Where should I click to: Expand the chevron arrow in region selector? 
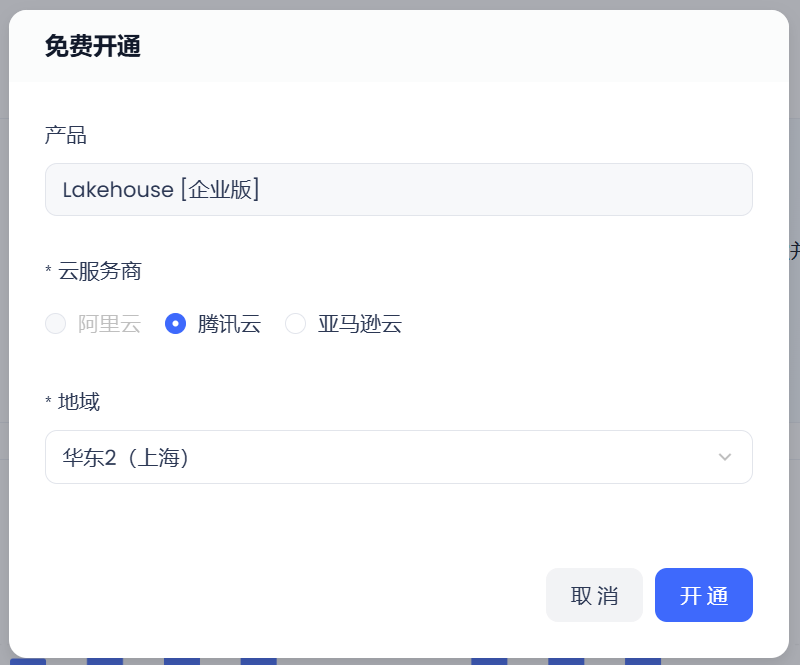coord(725,457)
